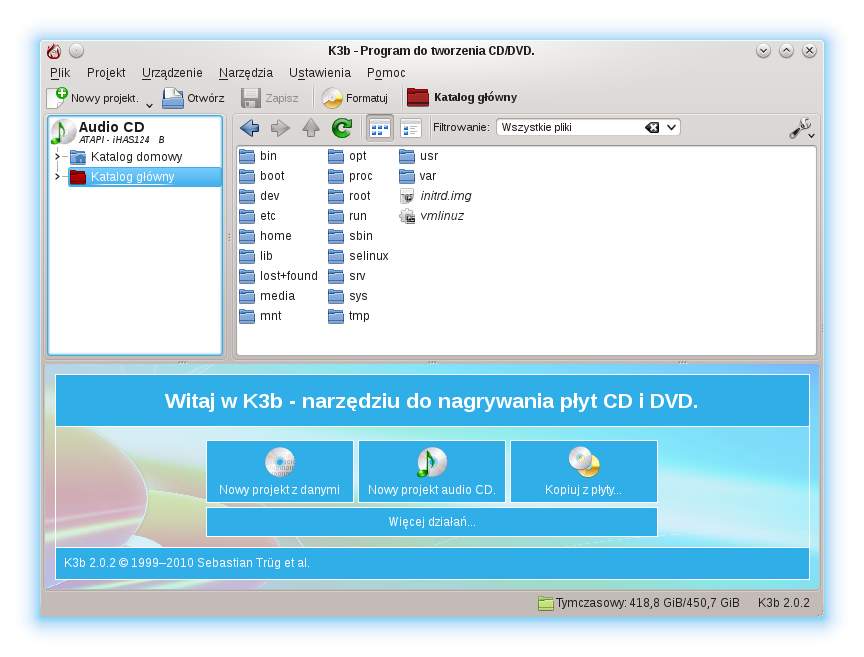
Task: Click the Nowy projekt toolbar icon
Action: click(57, 98)
